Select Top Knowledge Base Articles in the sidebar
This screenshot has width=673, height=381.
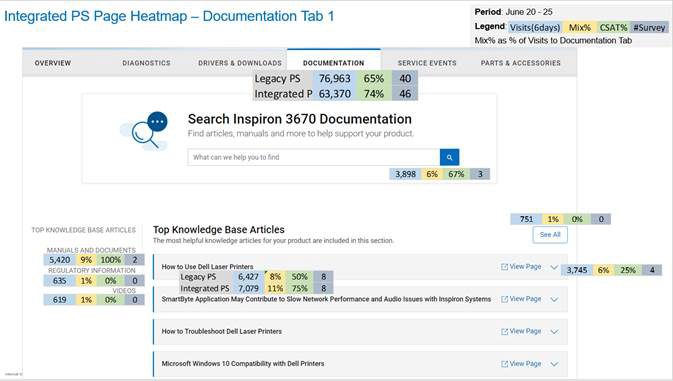84,230
